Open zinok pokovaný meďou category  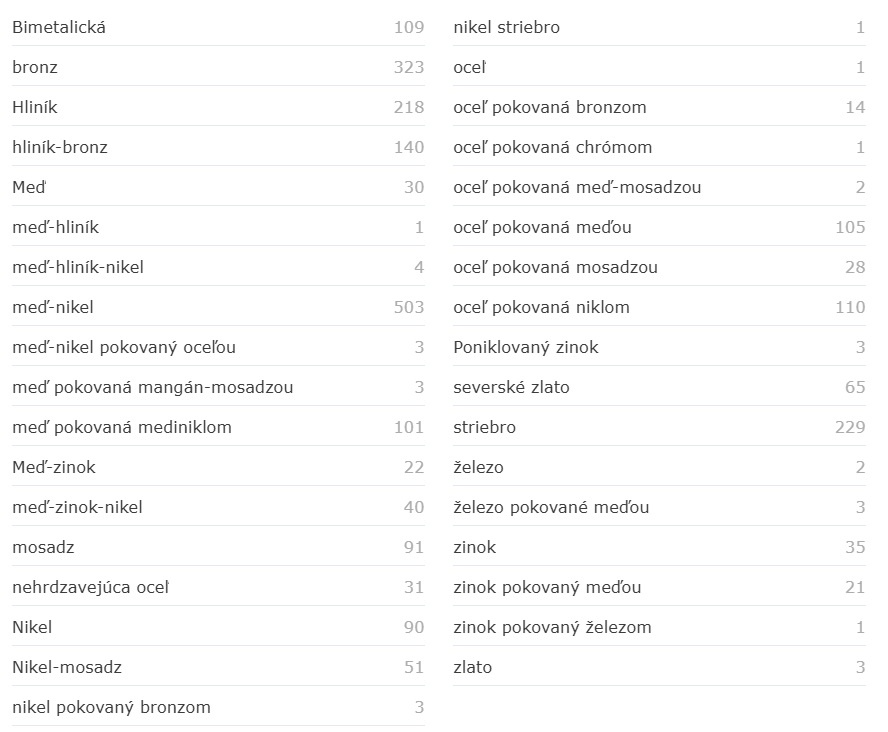point(547,587)
